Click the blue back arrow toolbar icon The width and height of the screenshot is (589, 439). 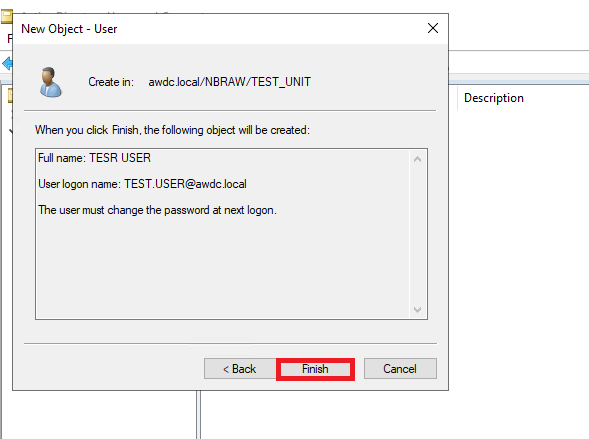click(x=7, y=63)
